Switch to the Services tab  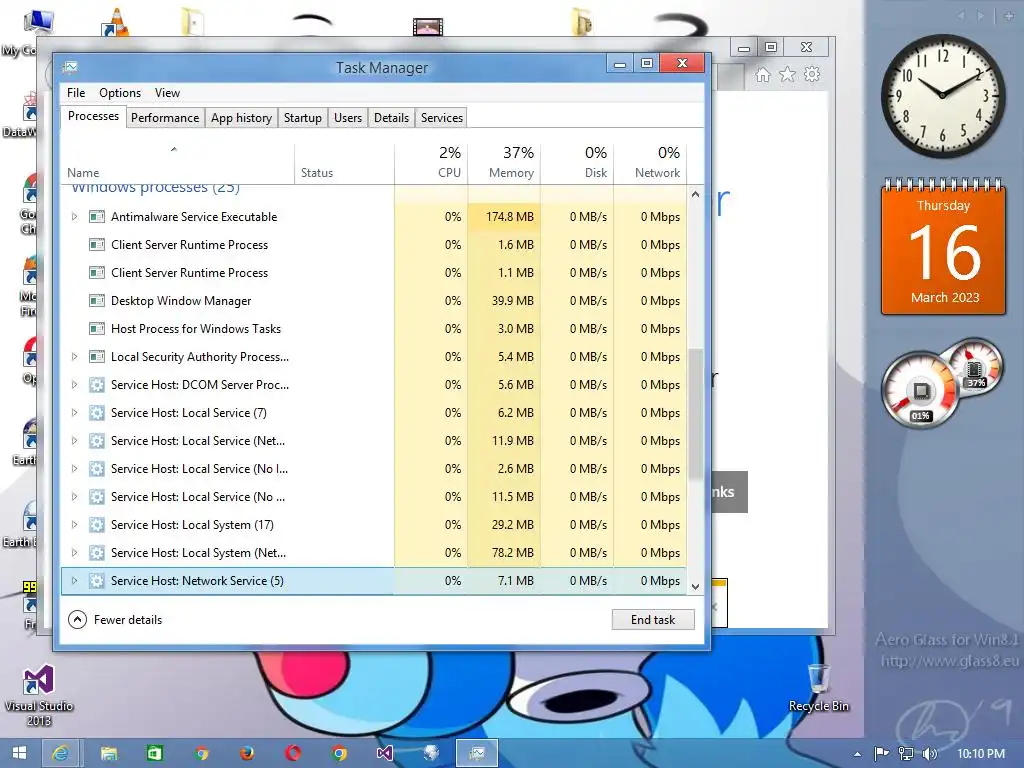[441, 118]
